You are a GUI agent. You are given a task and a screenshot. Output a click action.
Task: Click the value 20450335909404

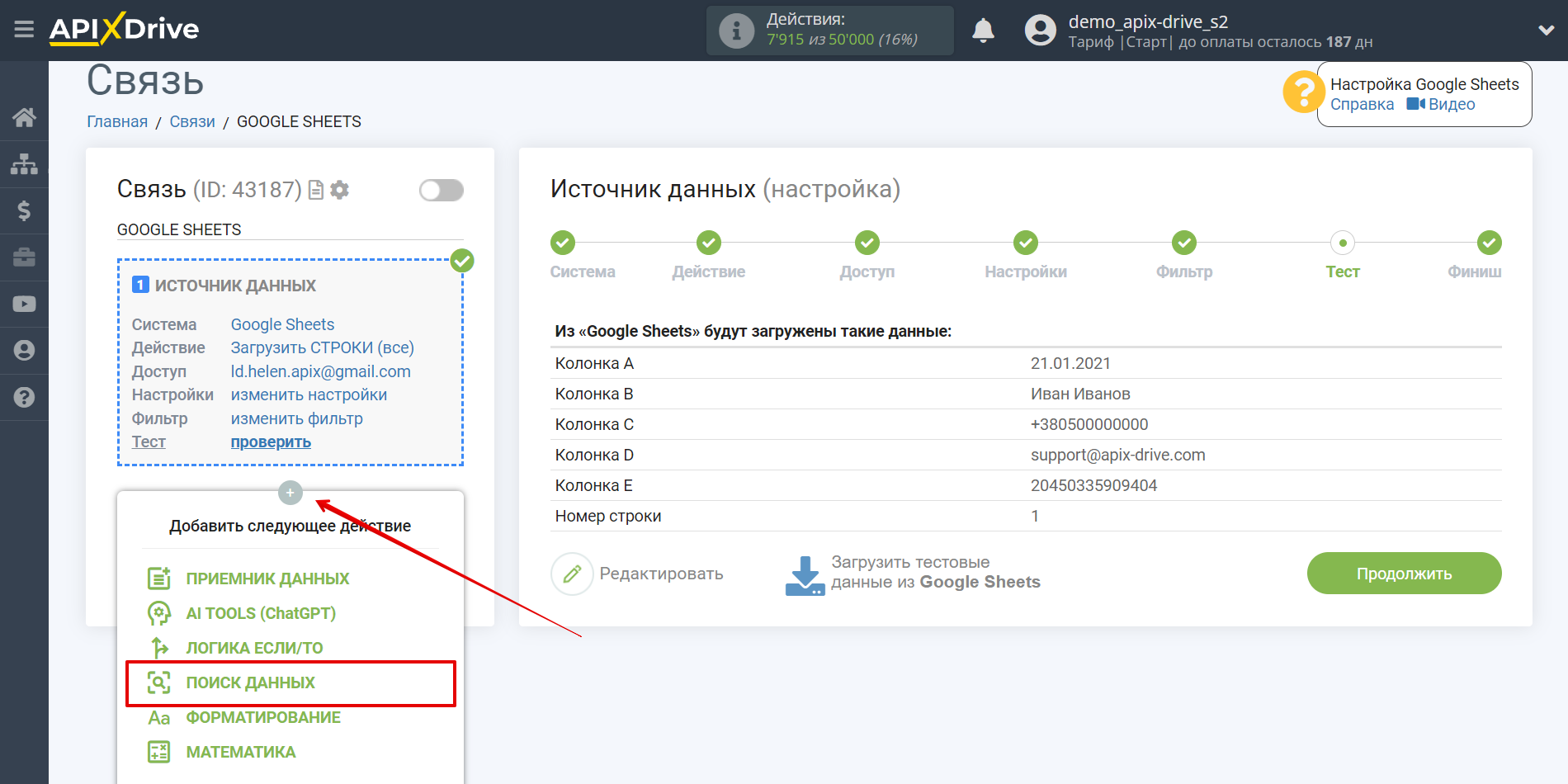(x=1093, y=485)
